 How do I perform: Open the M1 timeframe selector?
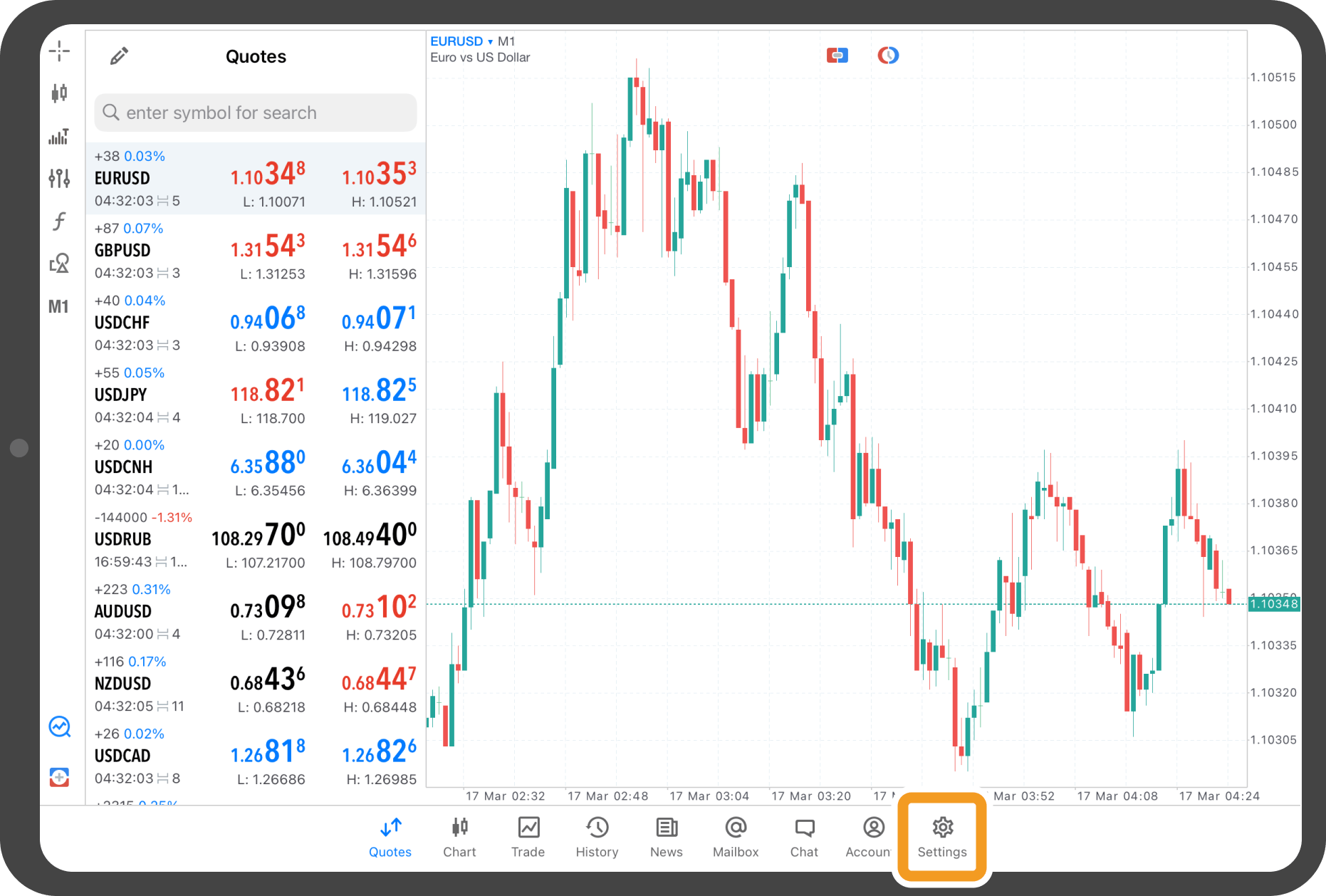click(59, 307)
